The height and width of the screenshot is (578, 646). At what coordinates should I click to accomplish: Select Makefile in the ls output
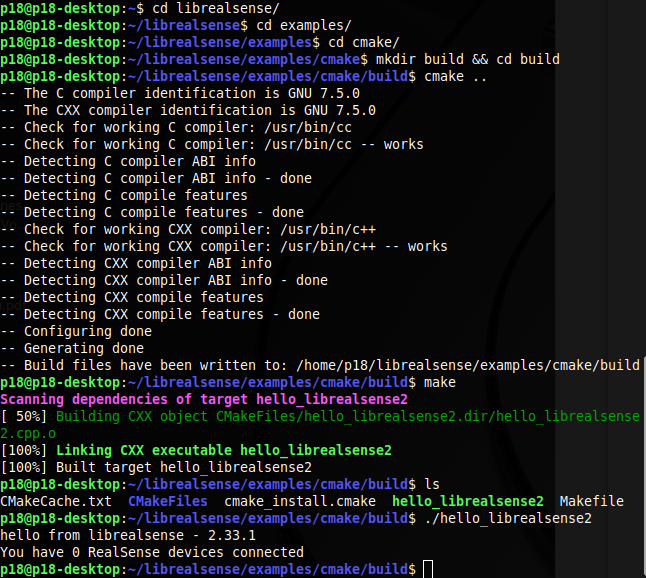[591, 501]
